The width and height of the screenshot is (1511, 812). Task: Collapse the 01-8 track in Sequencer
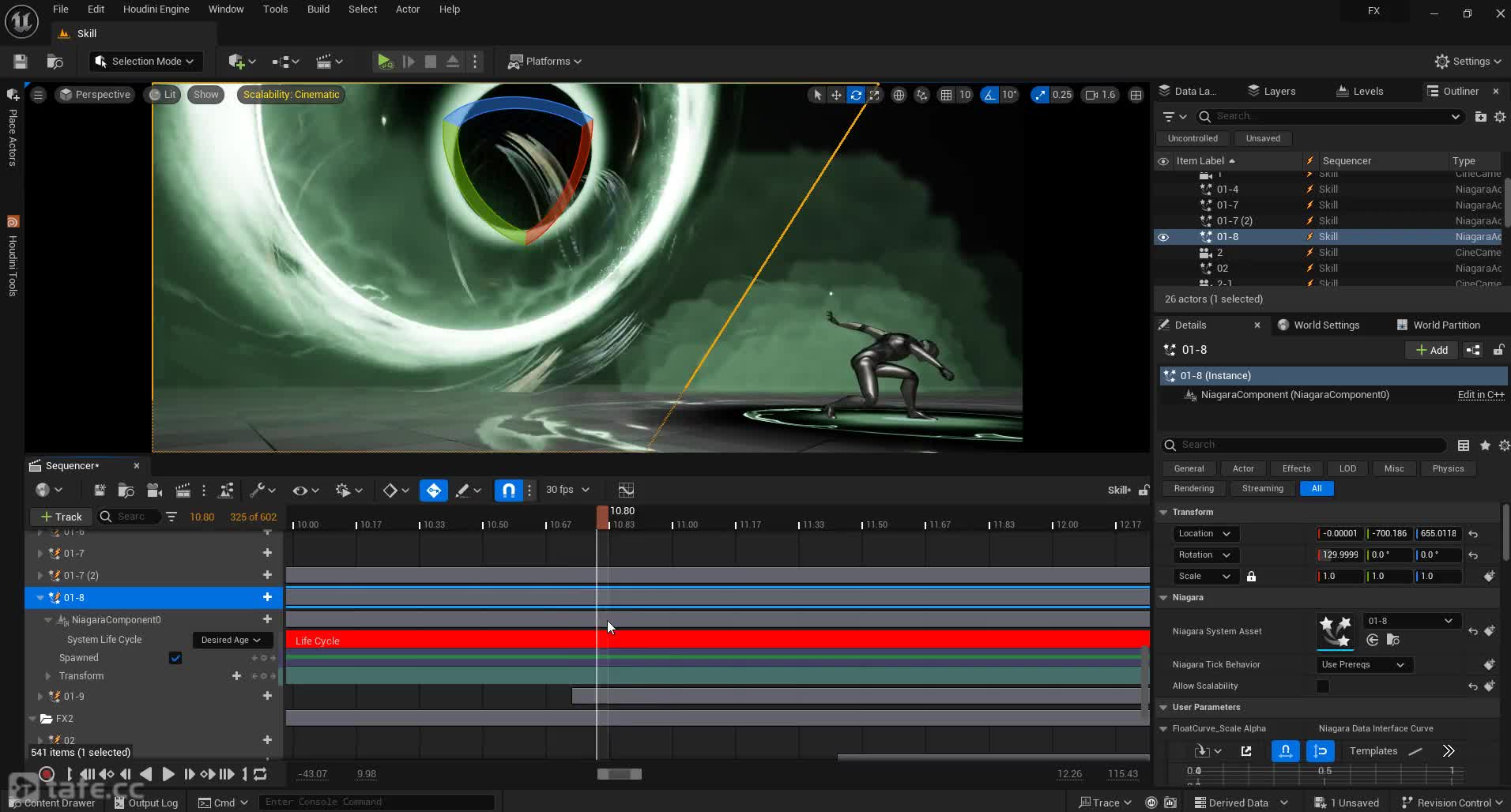pyautogui.click(x=40, y=598)
